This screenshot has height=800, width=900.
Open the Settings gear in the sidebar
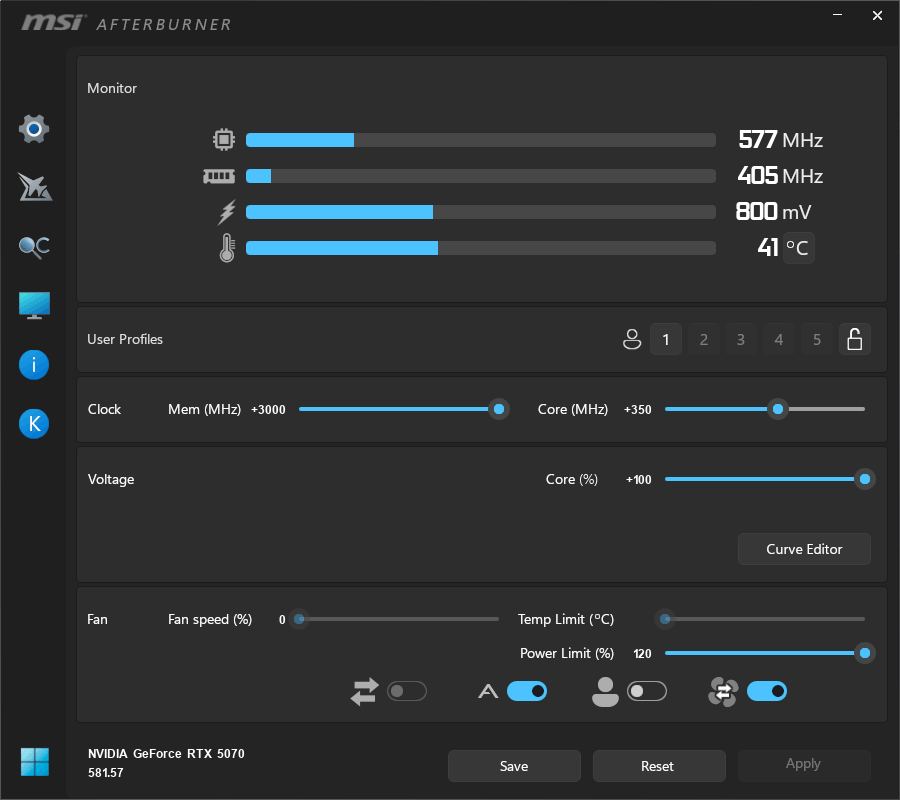coord(33,128)
